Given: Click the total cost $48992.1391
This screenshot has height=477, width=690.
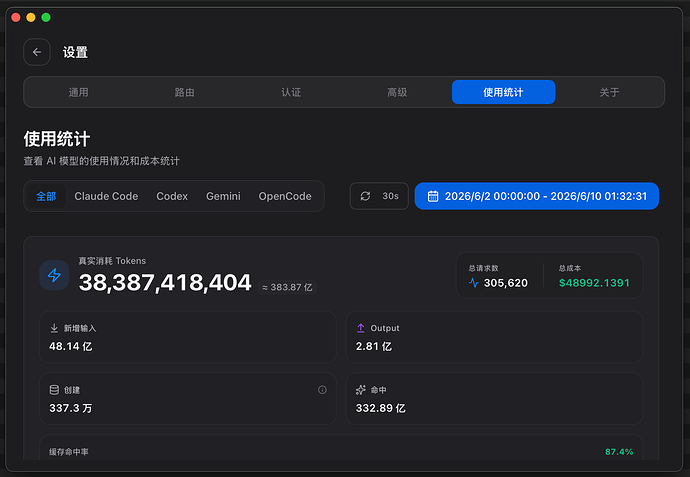Looking at the screenshot, I should (594, 283).
